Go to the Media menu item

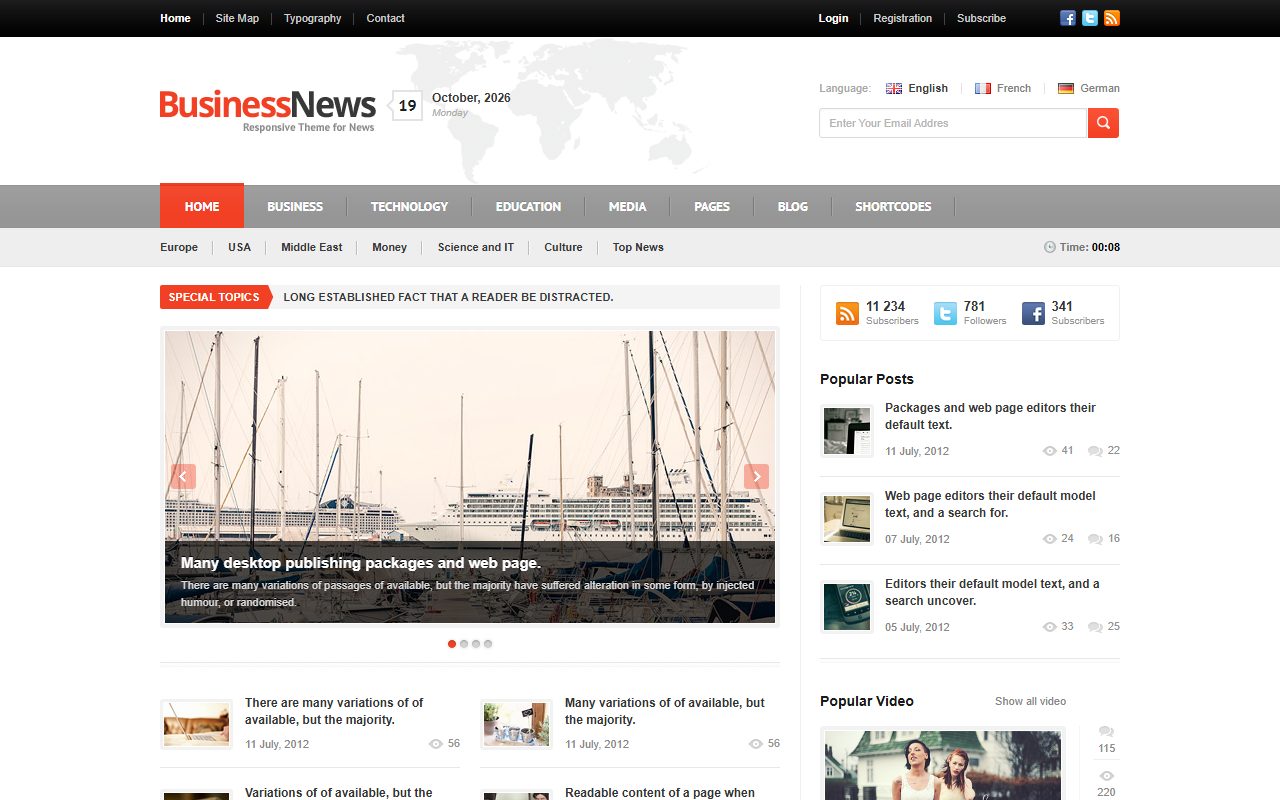tap(627, 206)
